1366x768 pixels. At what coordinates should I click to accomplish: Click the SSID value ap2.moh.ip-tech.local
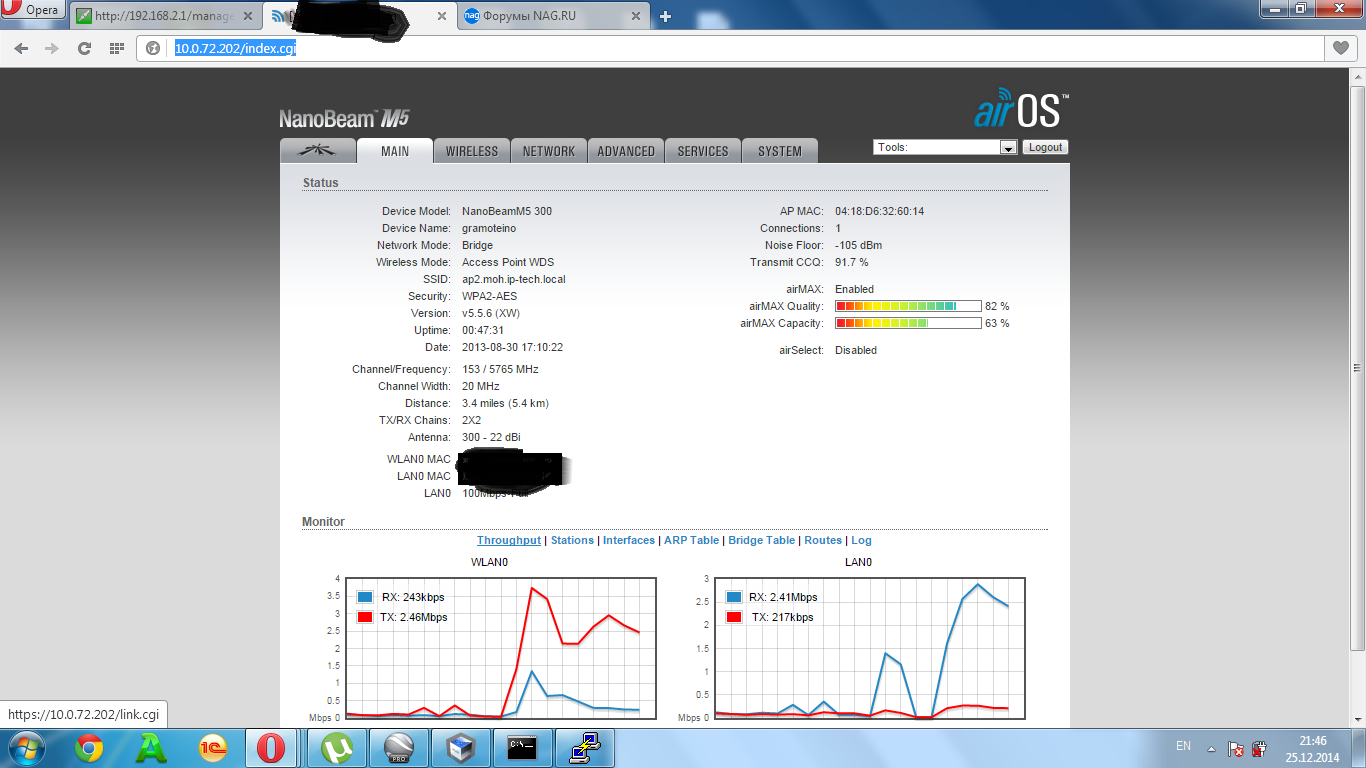[x=513, y=279]
